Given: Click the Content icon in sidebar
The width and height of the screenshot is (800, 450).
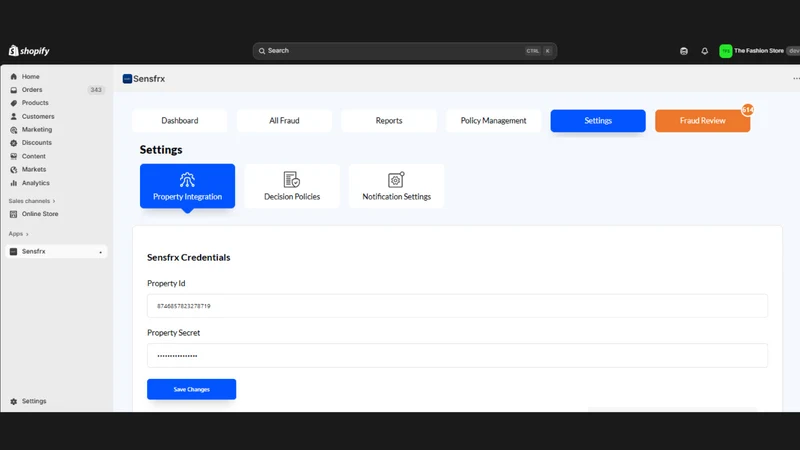Looking at the screenshot, I should (x=14, y=156).
